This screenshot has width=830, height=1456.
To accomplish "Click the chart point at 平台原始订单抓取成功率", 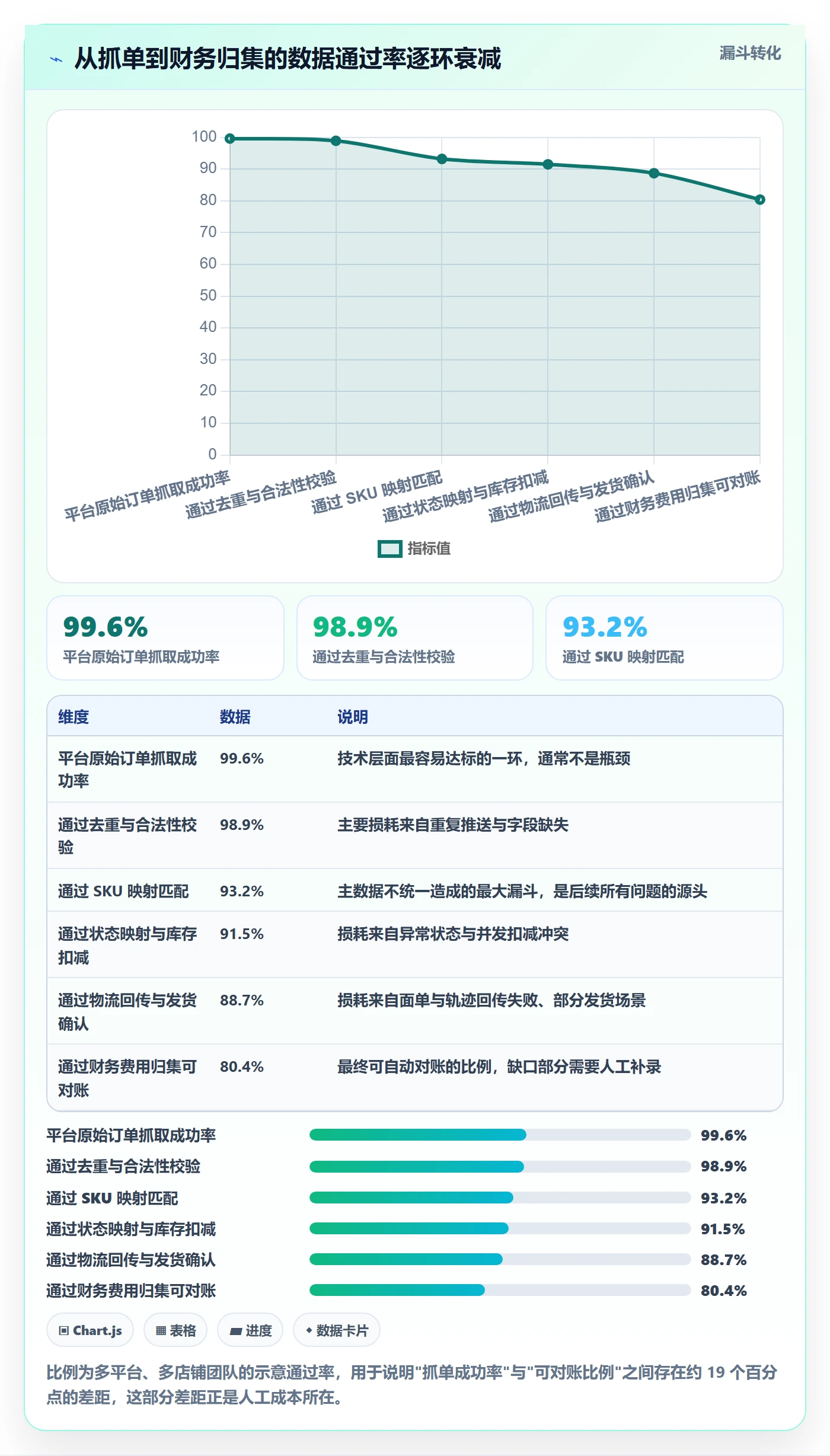I will tap(230, 139).
